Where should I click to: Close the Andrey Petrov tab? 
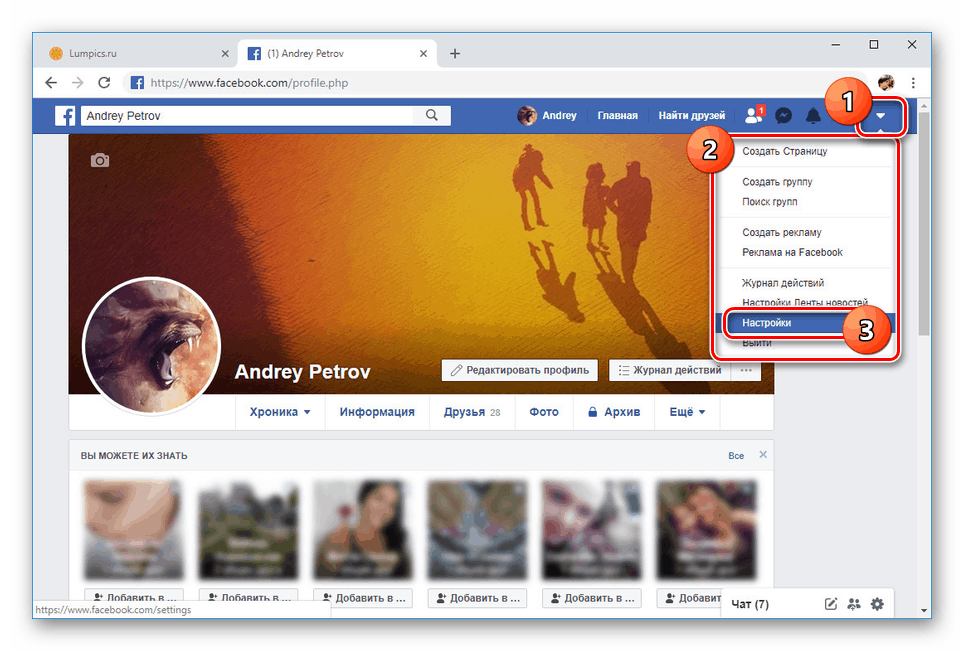coord(423,53)
